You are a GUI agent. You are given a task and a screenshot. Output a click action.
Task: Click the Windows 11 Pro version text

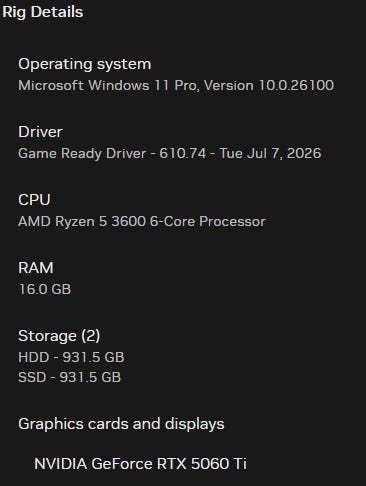(x=176, y=85)
